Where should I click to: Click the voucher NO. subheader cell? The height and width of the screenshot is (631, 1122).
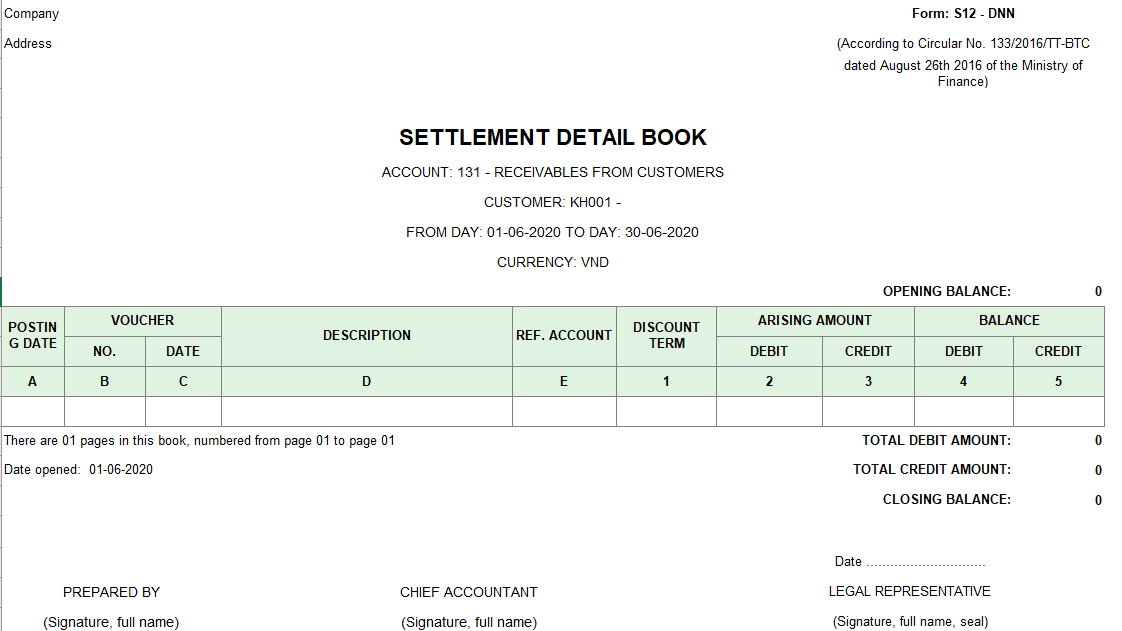click(x=104, y=351)
